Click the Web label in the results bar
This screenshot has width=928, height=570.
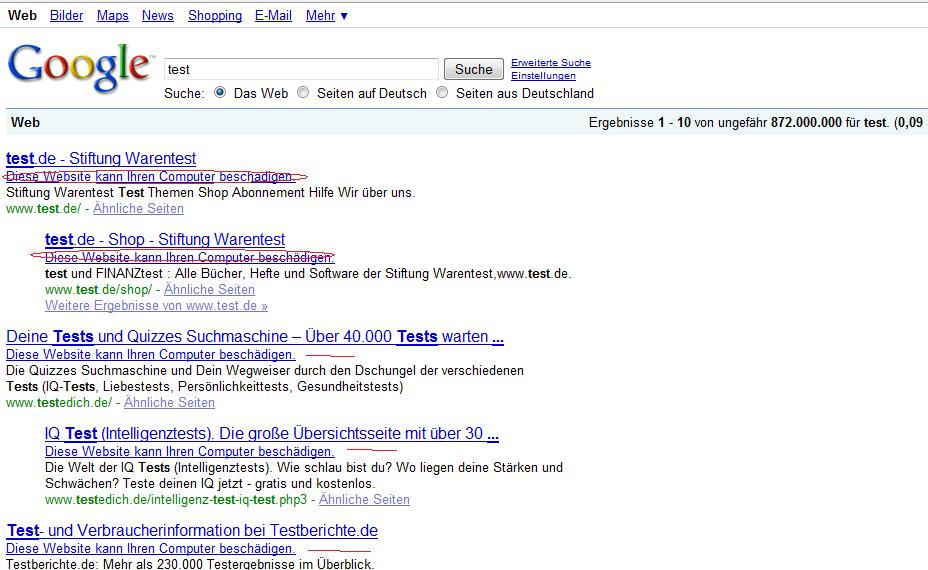25,123
